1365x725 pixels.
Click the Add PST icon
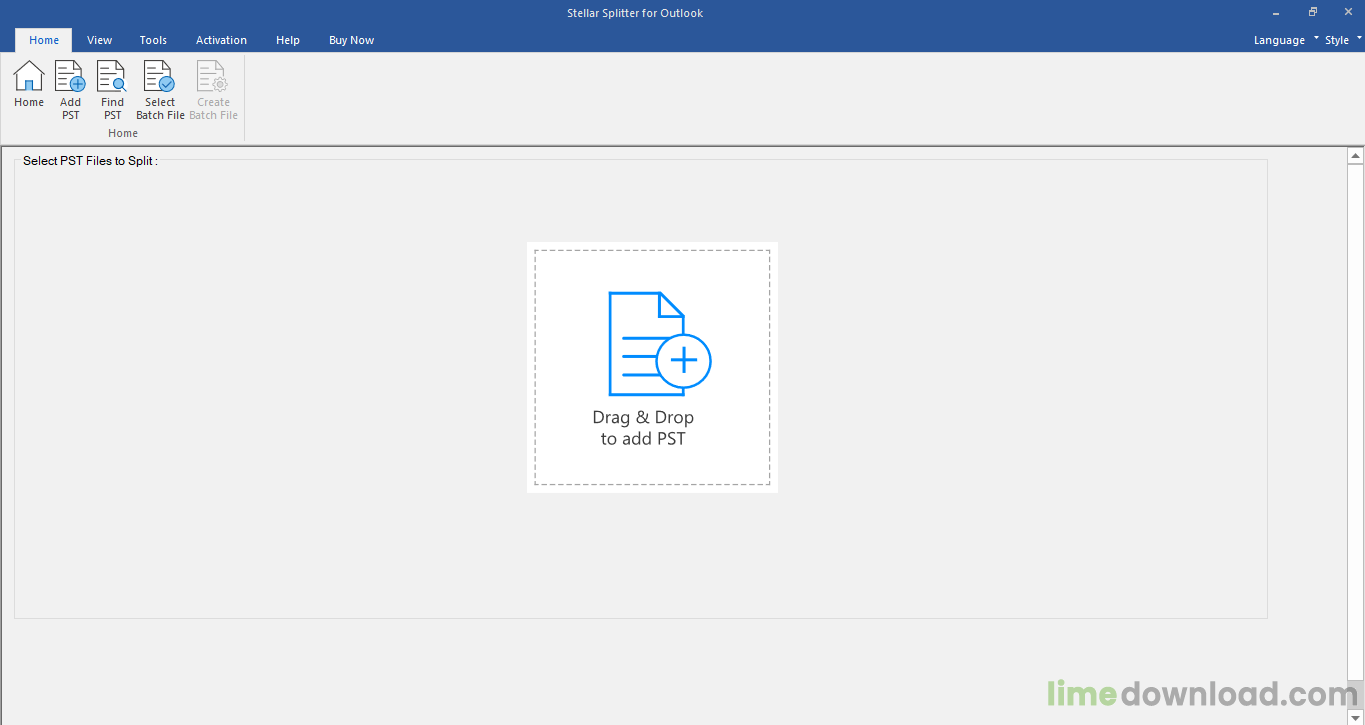(69, 85)
